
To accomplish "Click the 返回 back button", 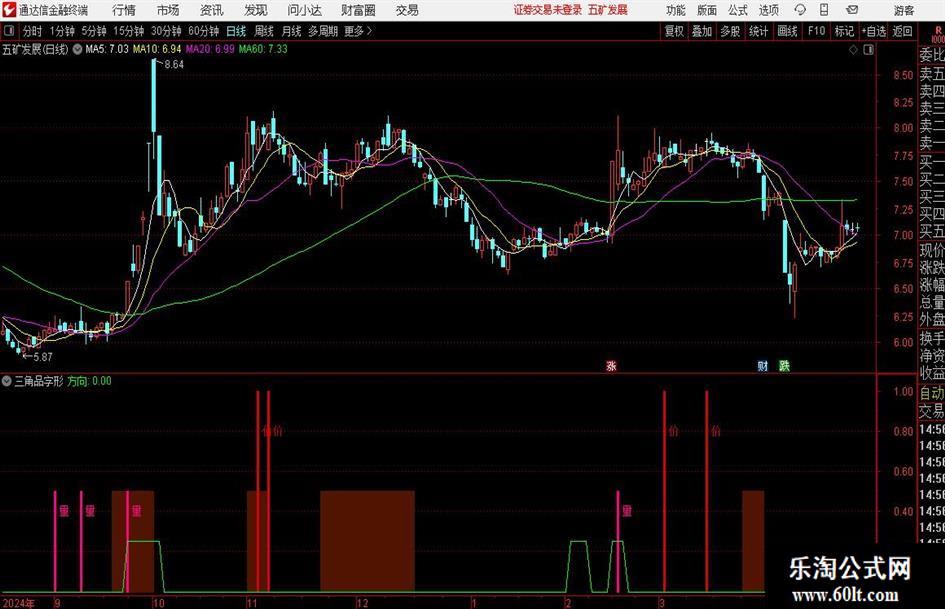I will [x=902, y=31].
